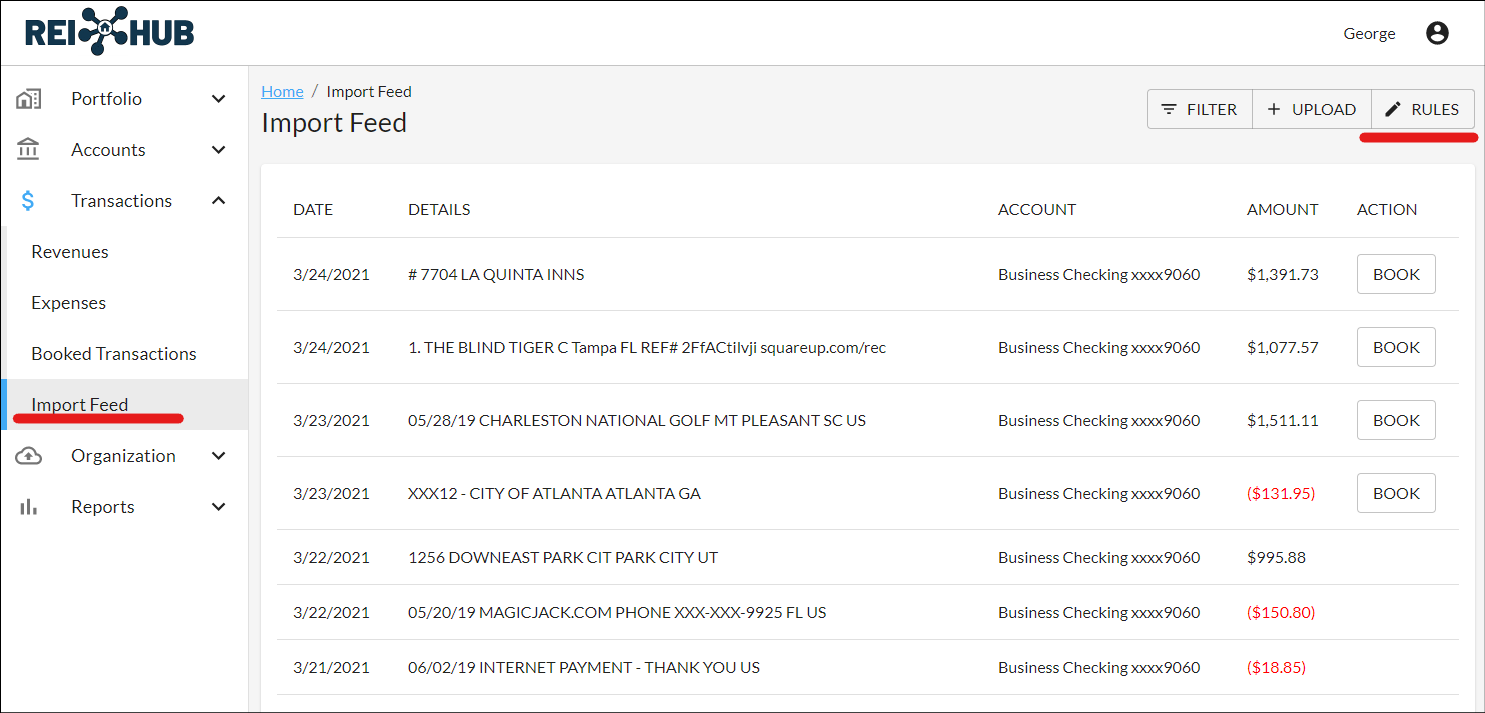Click the Transactions dollar sign icon
Image resolution: width=1485 pixels, height=713 pixels.
[x=29, y=201]
